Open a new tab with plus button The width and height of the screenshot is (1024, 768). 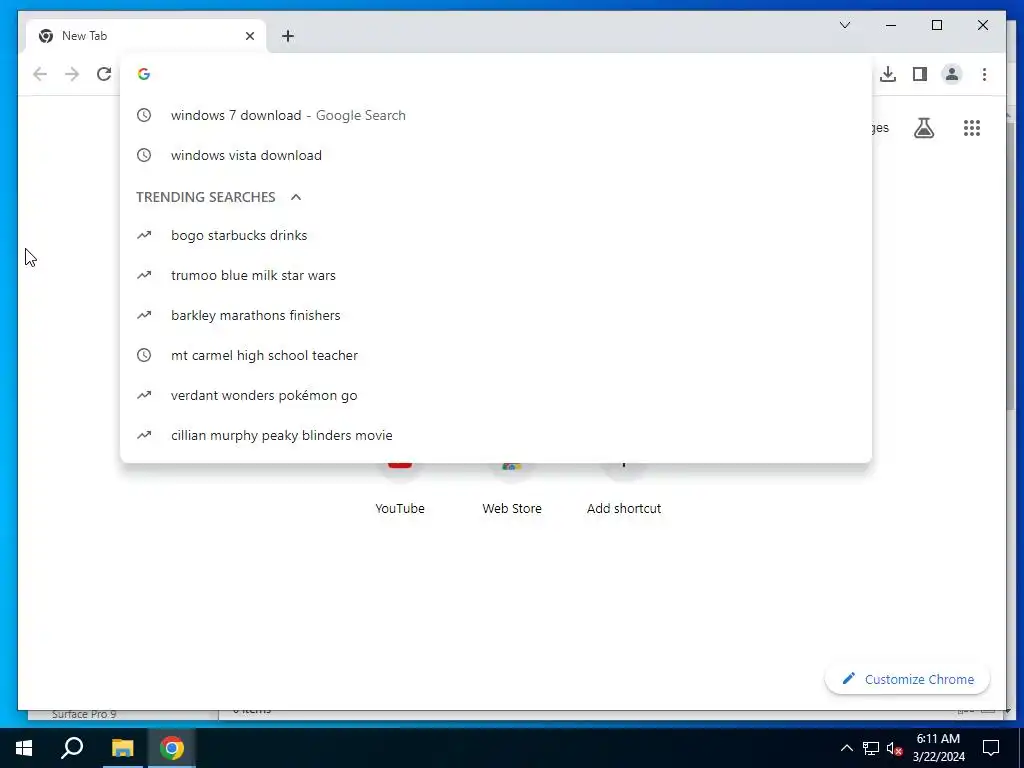click(287, 36)
